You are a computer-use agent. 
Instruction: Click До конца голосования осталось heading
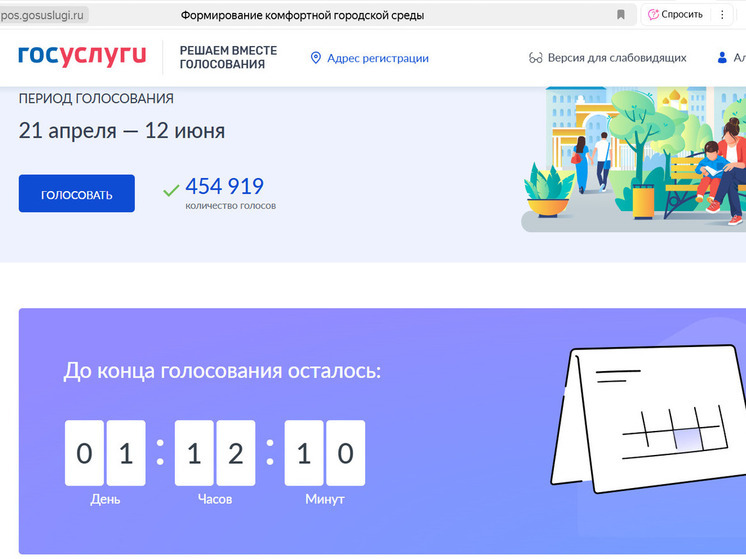[x=222, y=371]
